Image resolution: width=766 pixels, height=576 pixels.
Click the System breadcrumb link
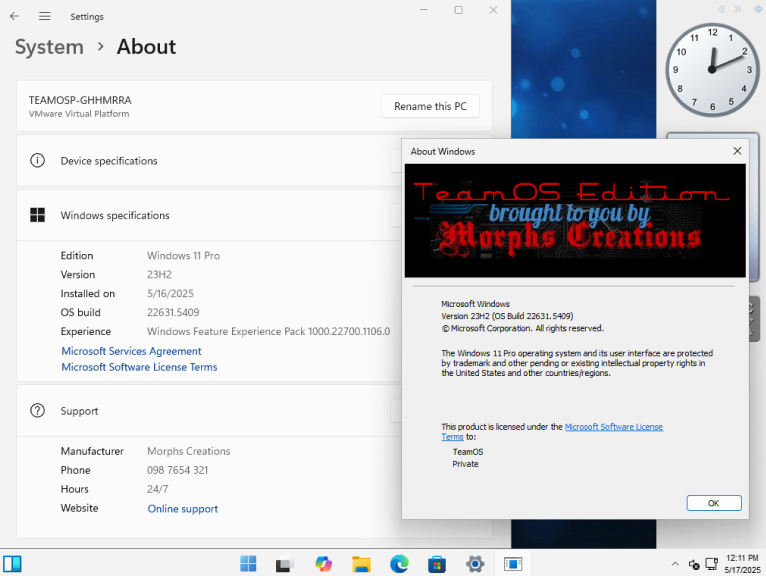coord(49,47)
